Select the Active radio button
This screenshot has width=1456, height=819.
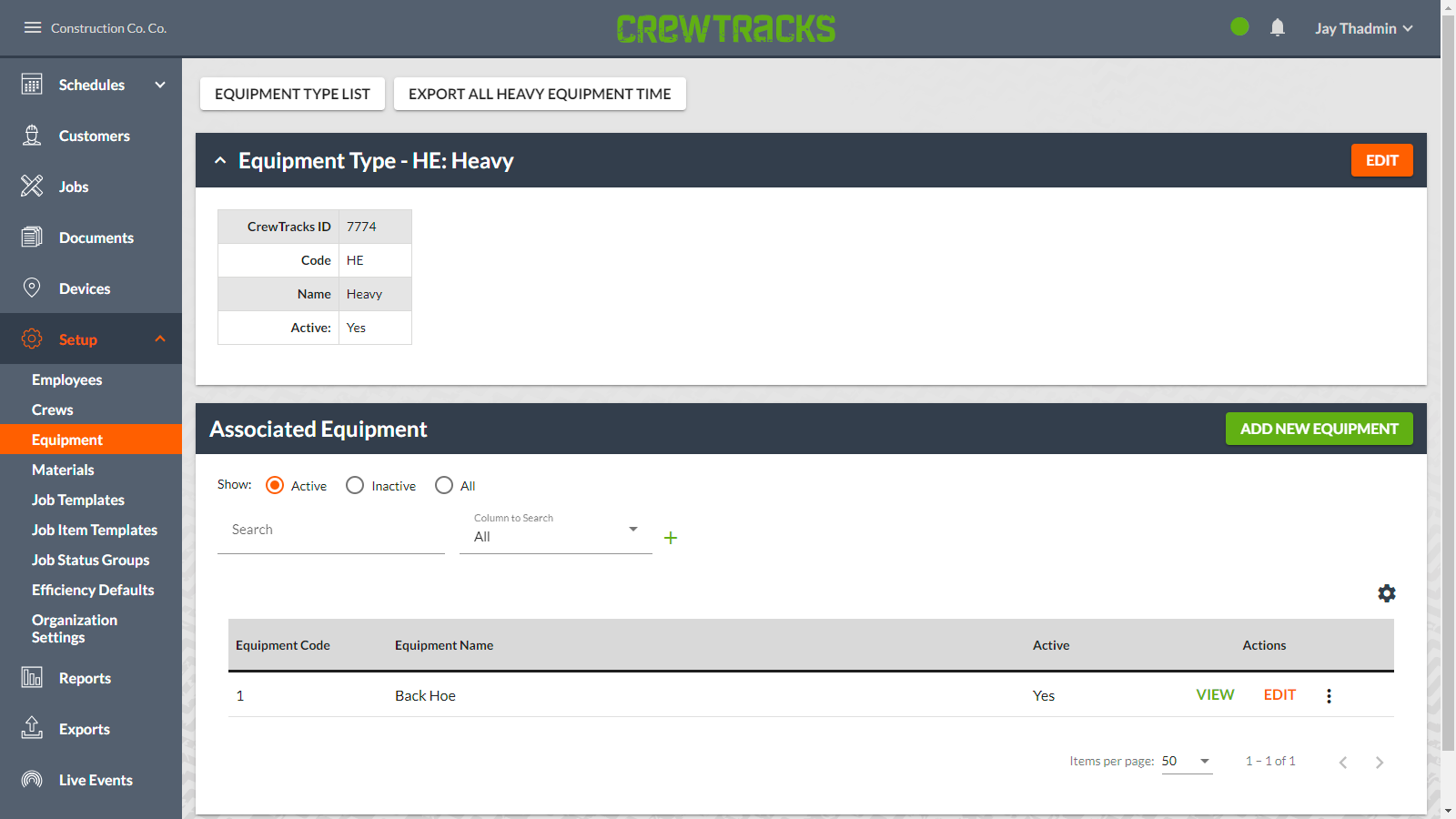[x=275, y=485]
